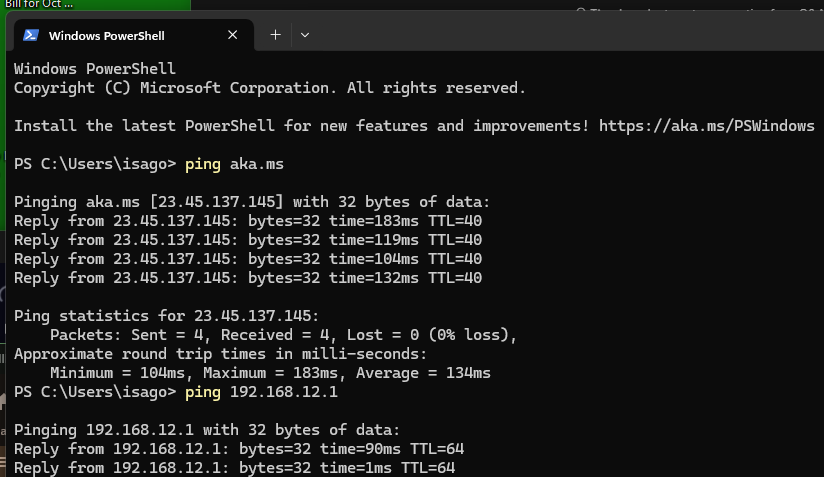Click the reply line with time=183ms

248,221
